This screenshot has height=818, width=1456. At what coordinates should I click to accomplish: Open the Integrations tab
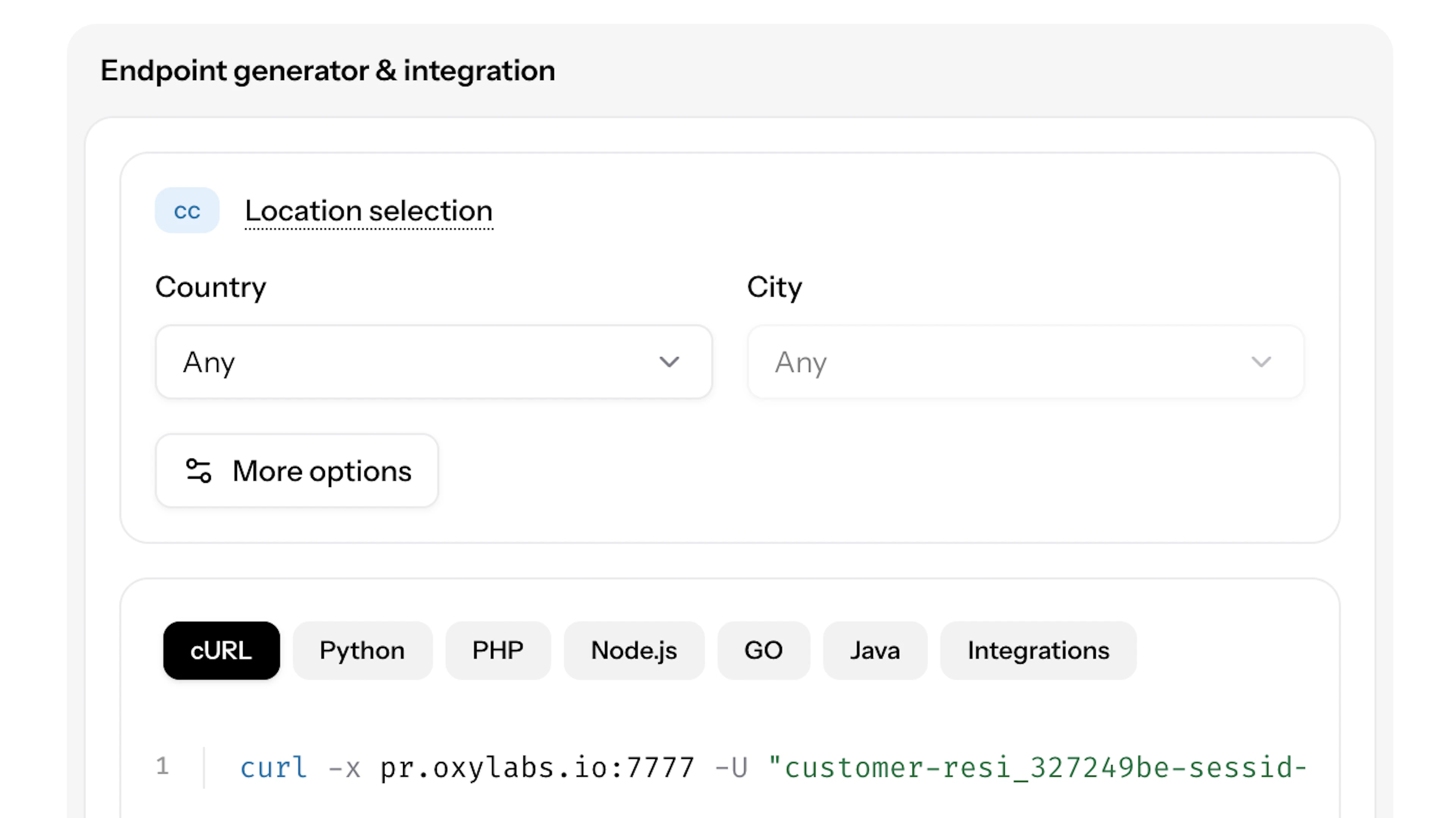1038,651
